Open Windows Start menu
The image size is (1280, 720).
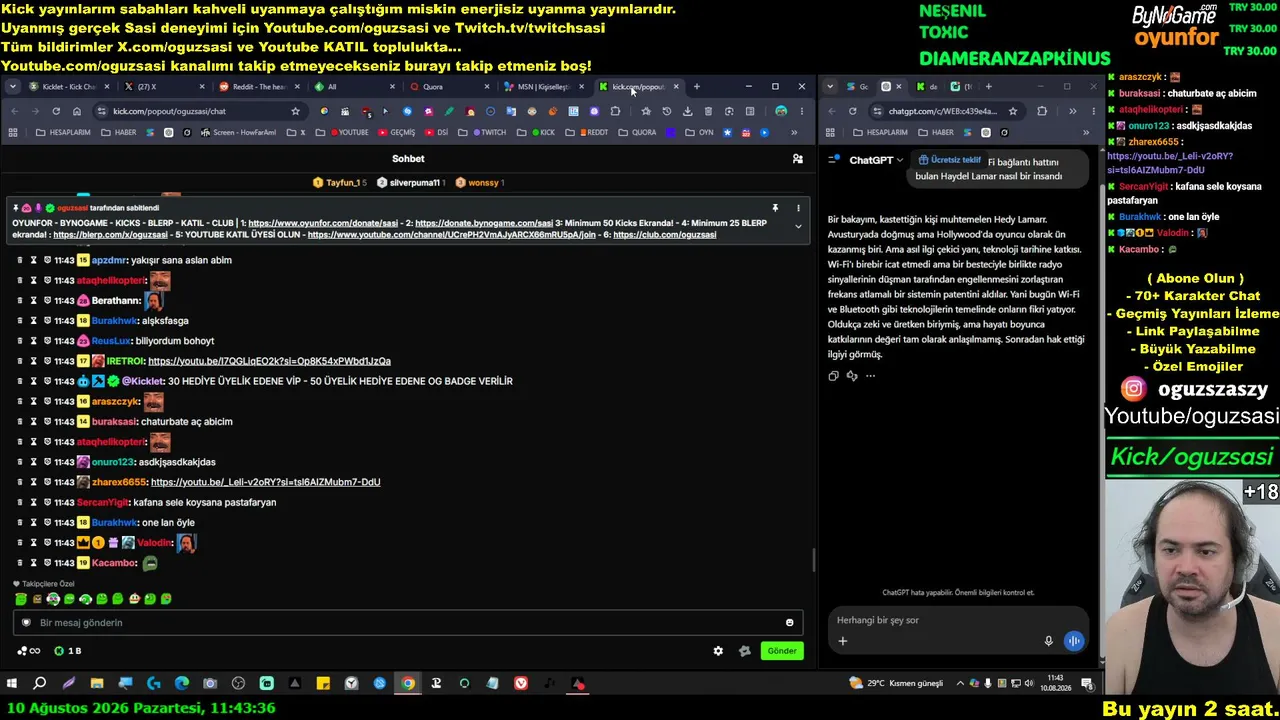[12, 684]
